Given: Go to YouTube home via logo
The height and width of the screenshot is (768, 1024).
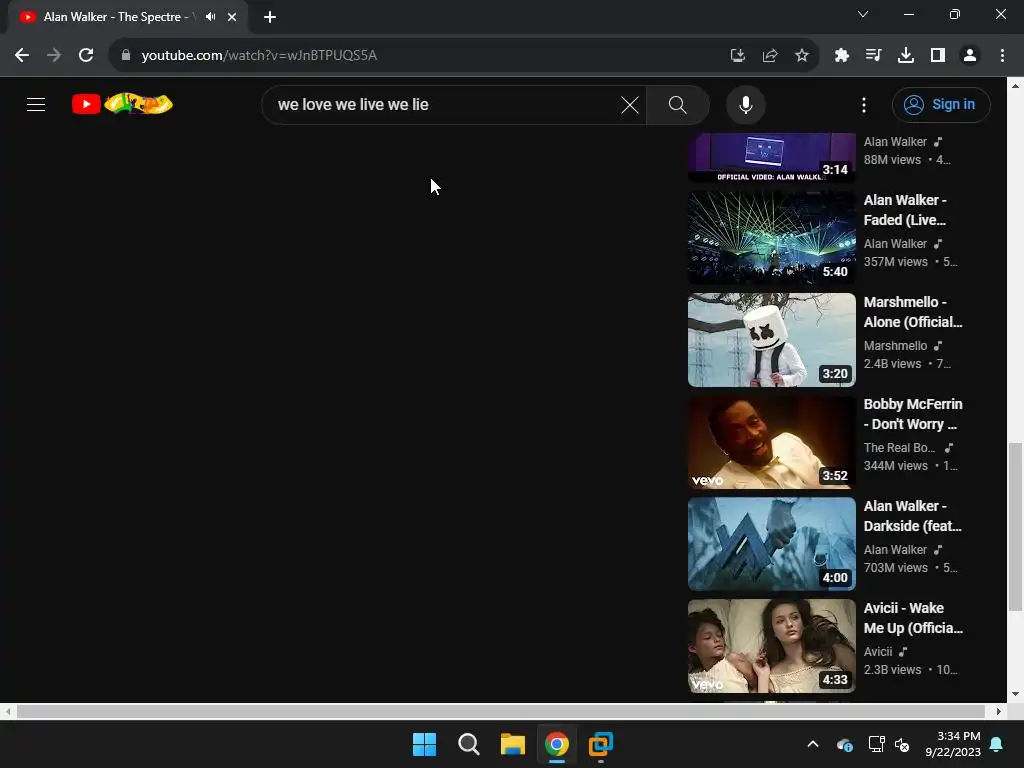Looking at the screenshot, I should pos(122,104).
